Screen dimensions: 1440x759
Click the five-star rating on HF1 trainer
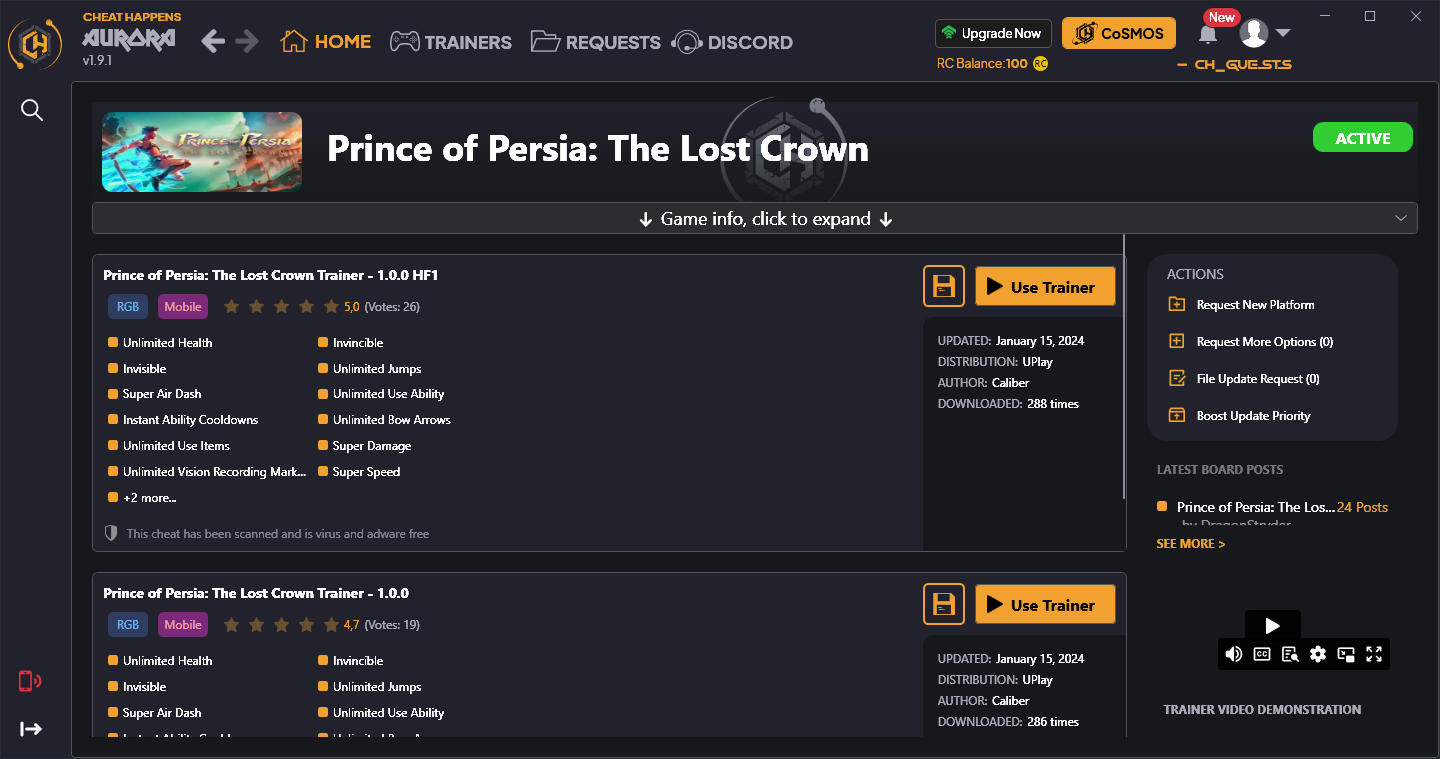coord(282,307)
